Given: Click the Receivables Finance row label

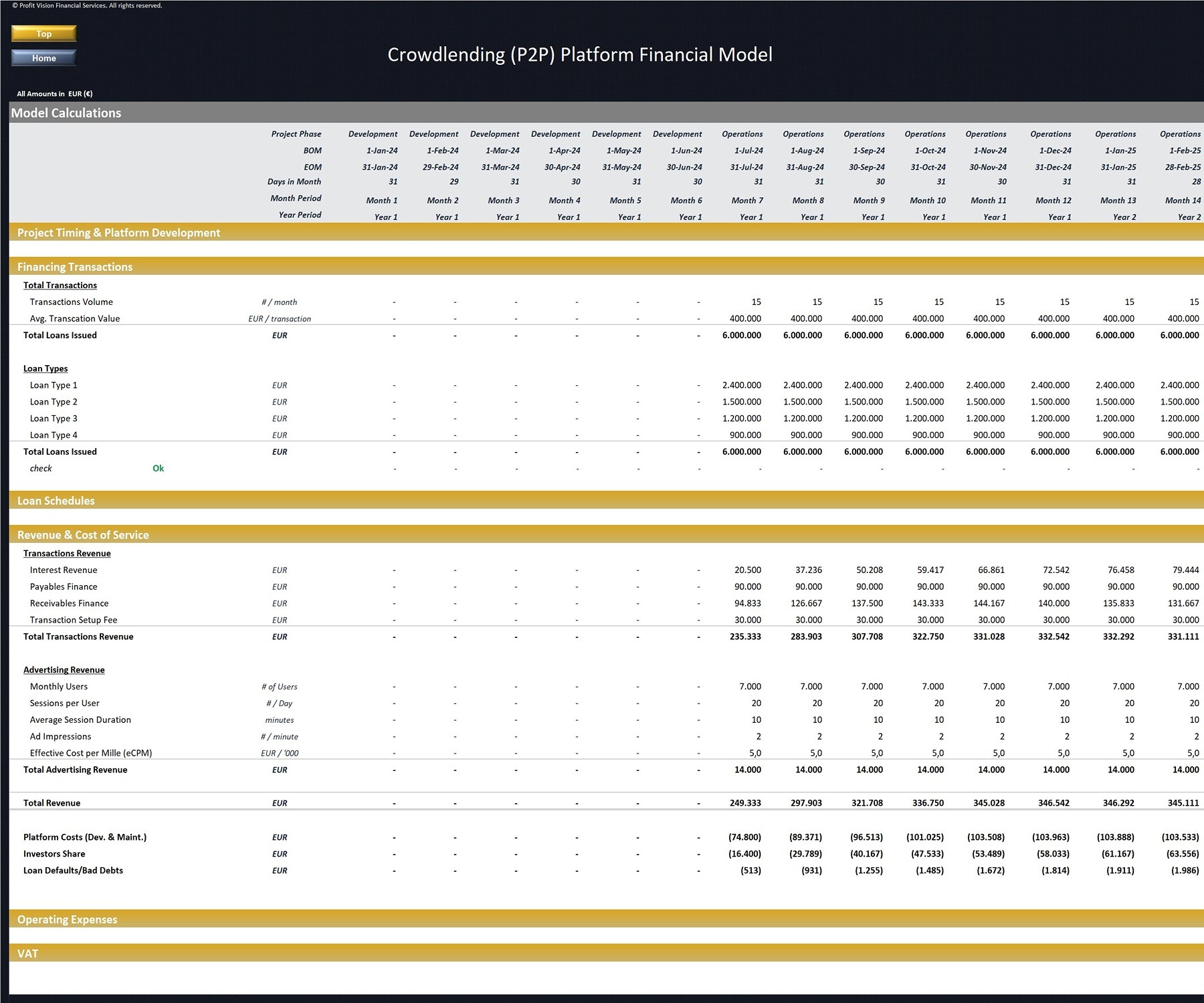Looking at the screenshot, I should (69, 604).
